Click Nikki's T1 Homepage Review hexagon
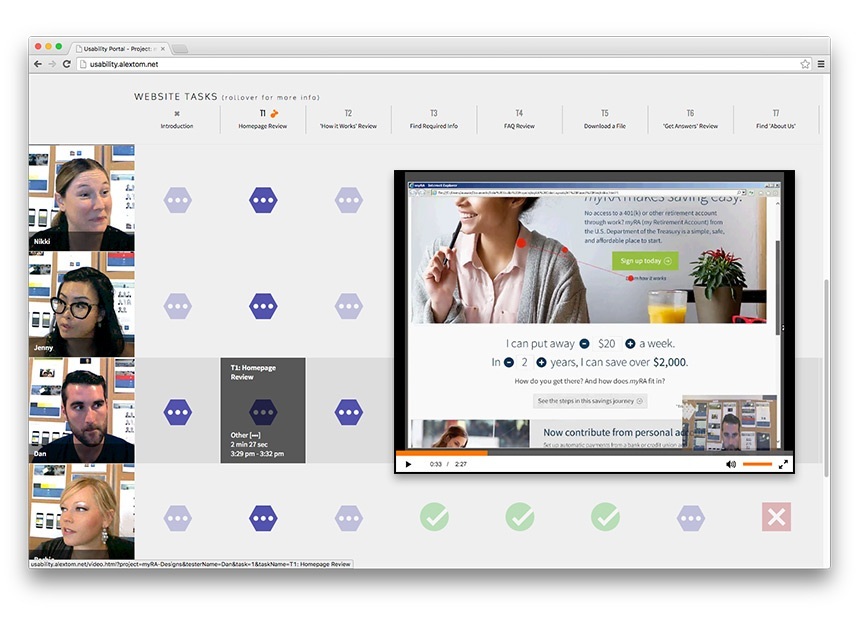The width and height of the screenshot is (865, 618). coord(263,200)
